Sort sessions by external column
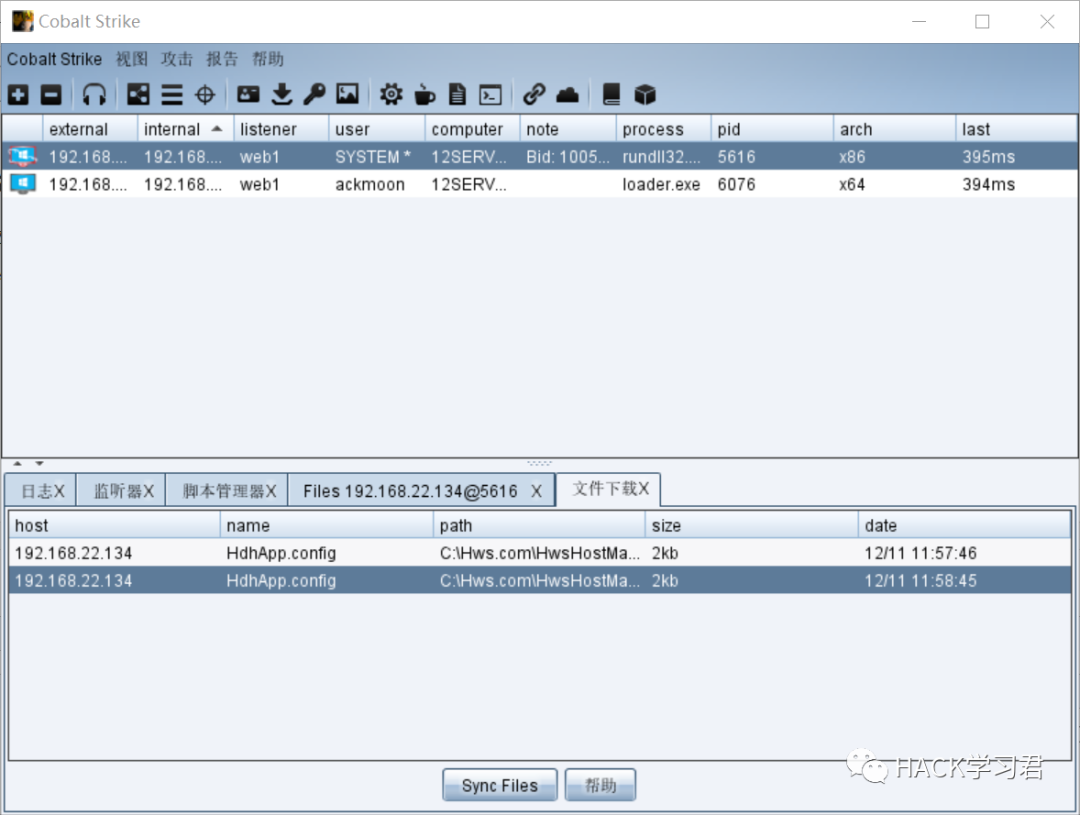 coord(90,129)
